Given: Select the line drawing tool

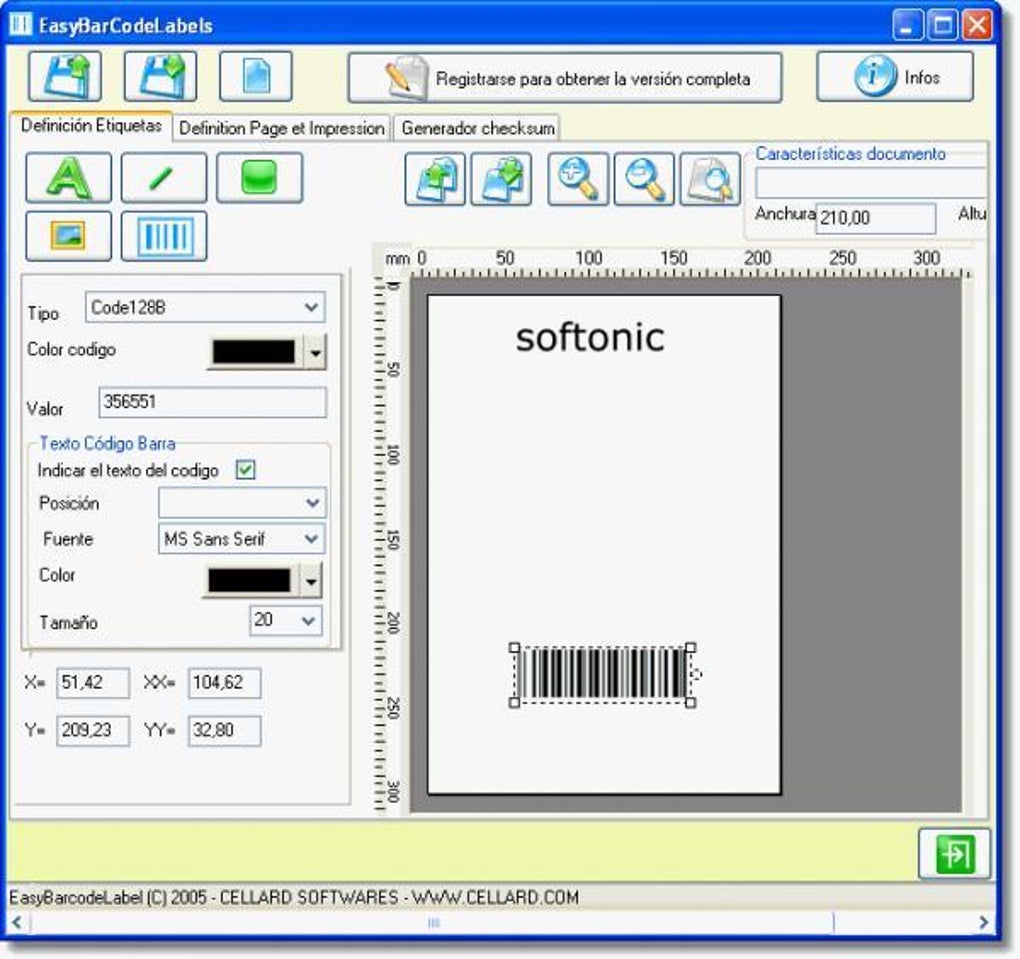Looking at the screenshot, I should (x=163, y=178).
